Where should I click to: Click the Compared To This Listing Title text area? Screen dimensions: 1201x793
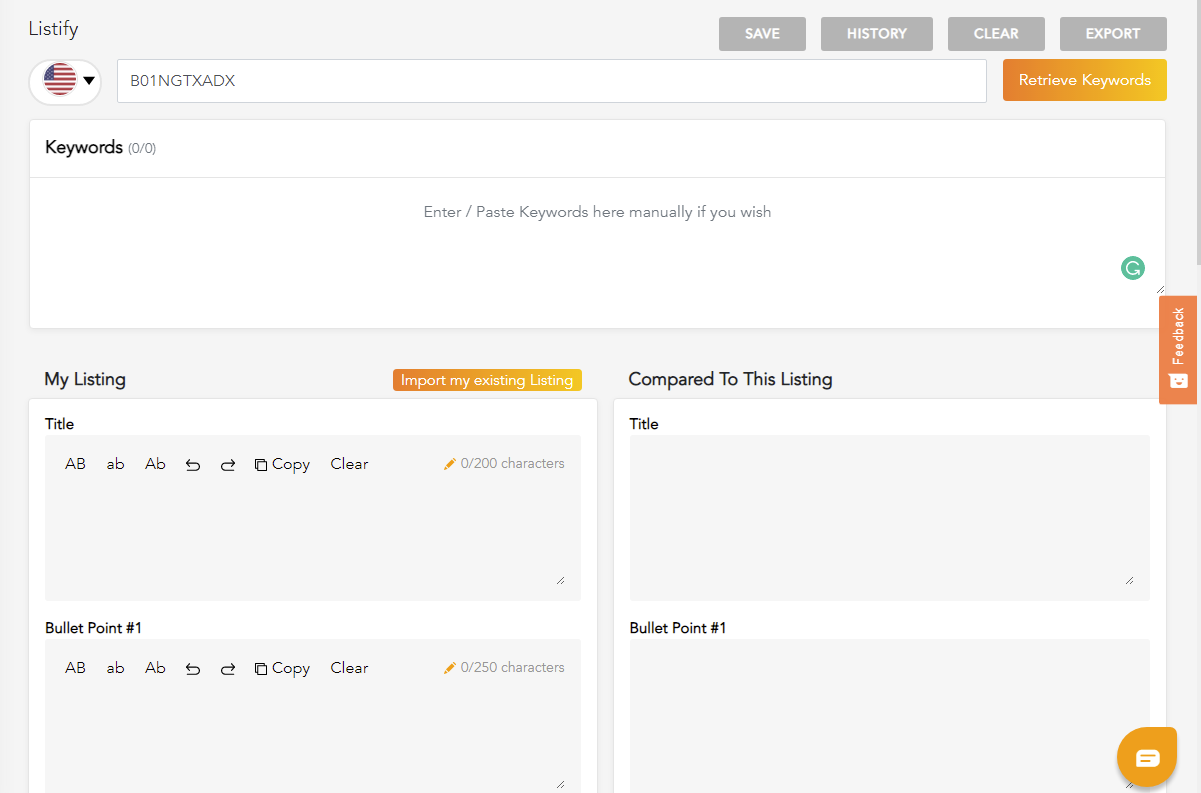889,517
